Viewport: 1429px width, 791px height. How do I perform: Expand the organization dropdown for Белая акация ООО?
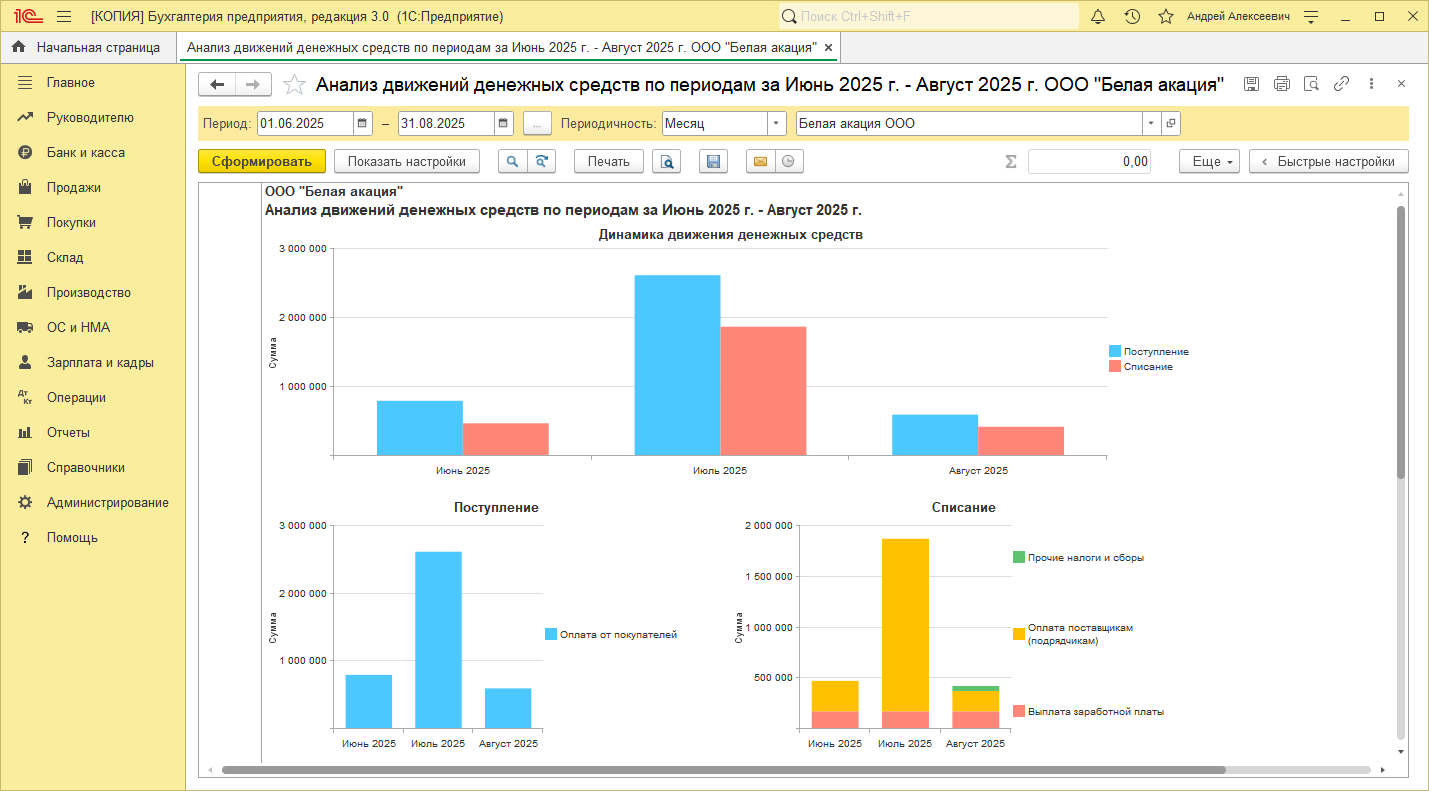click(1151, 123)
